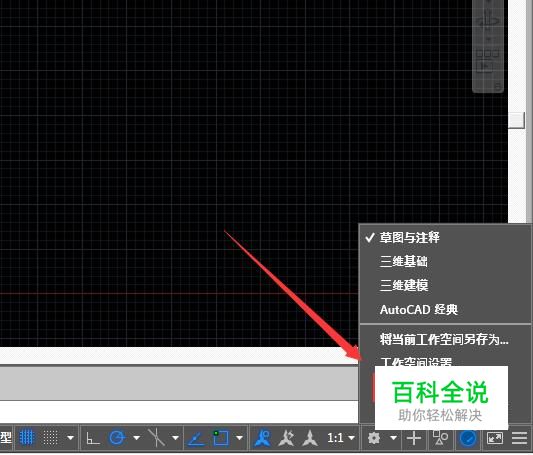The image size is (533, 455).
Task: Toggle annotation monitor plus icon
Action: point(414,438)
